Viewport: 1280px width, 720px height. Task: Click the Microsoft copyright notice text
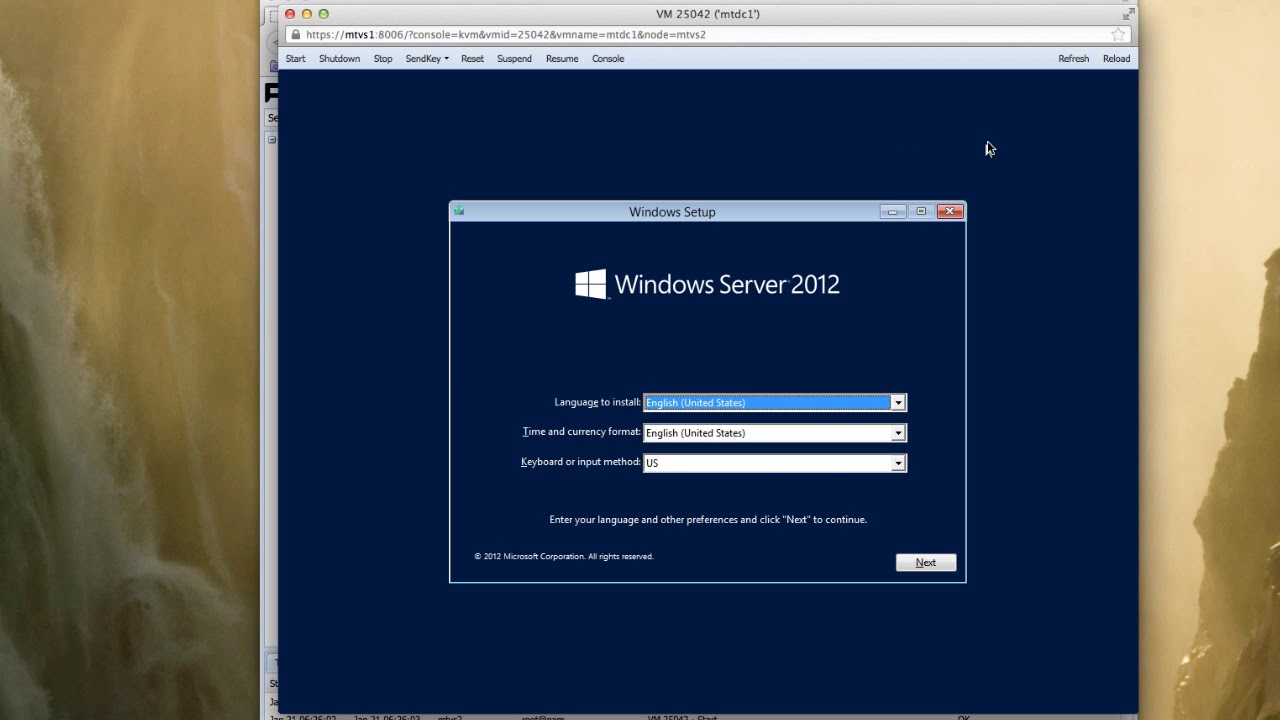click(564, 557)
